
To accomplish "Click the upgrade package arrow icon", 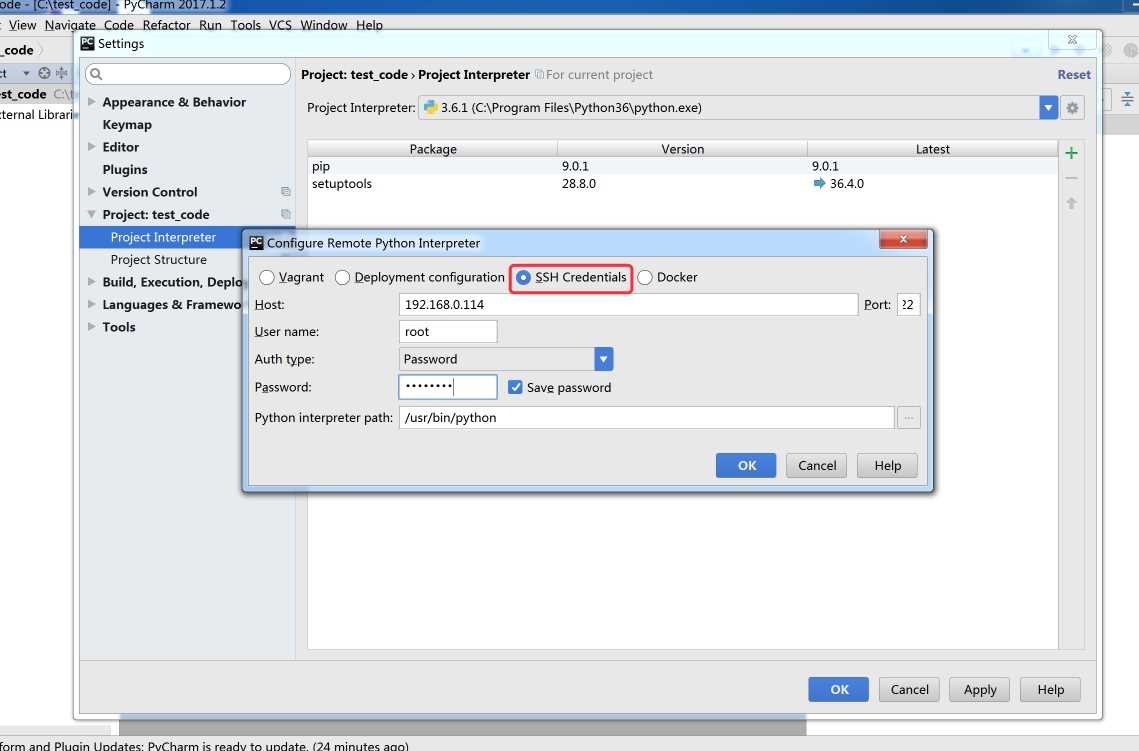I will point(1071,203).
